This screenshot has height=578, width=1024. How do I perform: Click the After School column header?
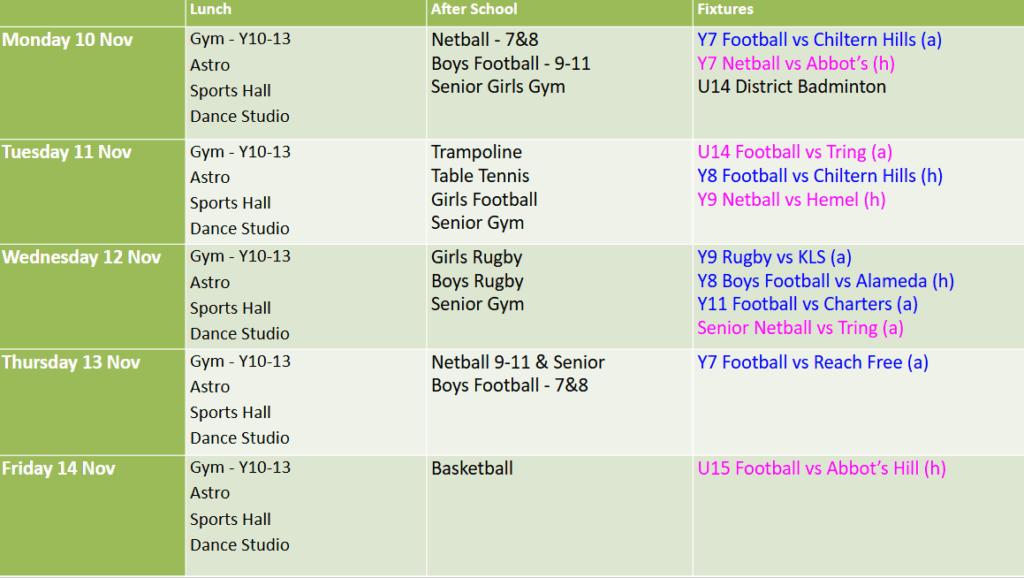[x=474, y=9]
